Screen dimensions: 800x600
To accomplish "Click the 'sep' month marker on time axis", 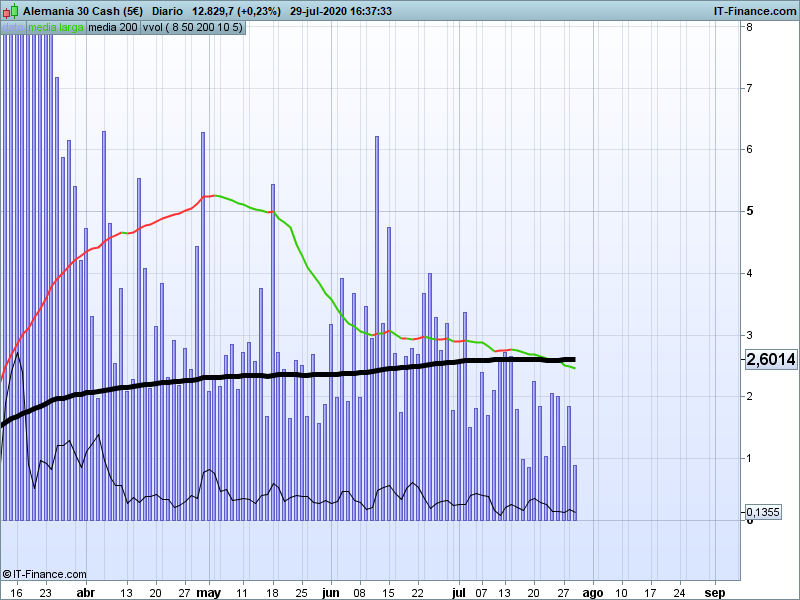I will 715,592.
